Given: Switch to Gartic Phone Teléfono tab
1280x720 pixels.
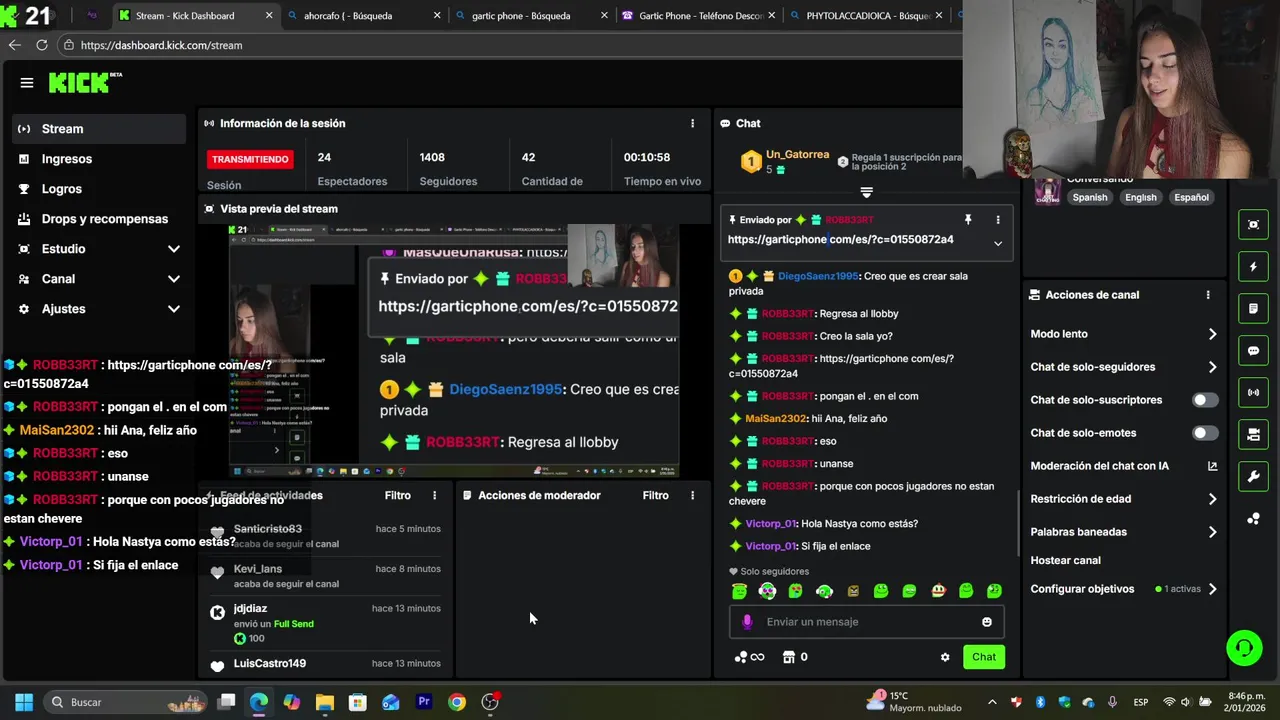Looking at the screenshot, I should pyautogui.click(x=697, y=16).
